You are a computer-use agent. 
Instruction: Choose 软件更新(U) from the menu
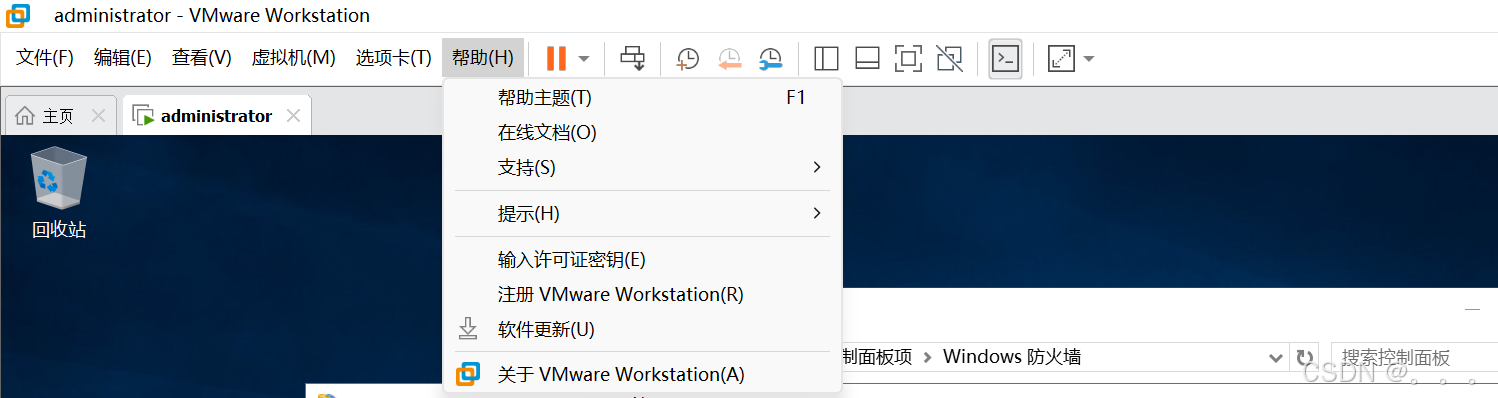[x=642, y=330]
